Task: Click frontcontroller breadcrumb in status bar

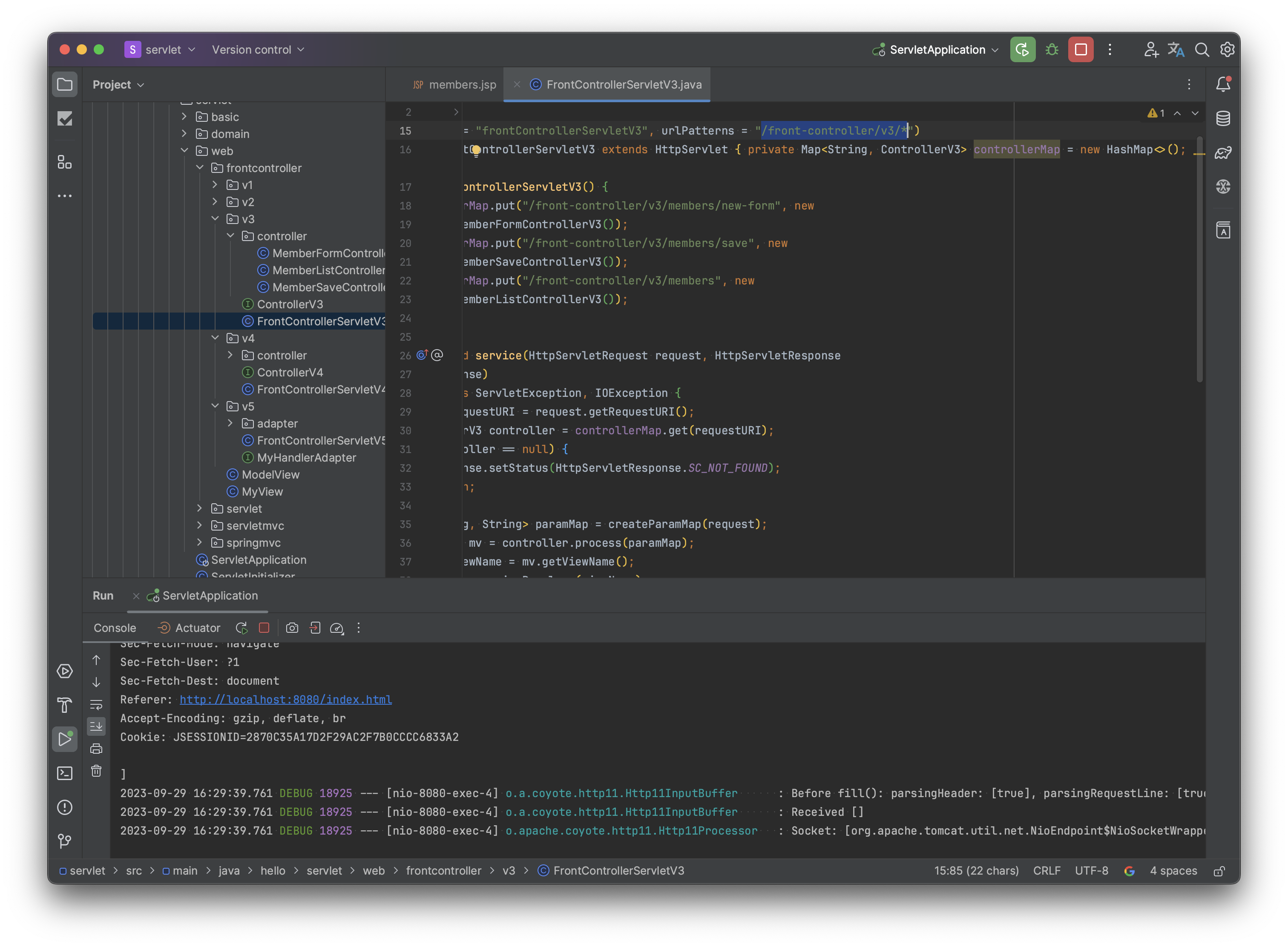Action: click(x=443, y=871)
